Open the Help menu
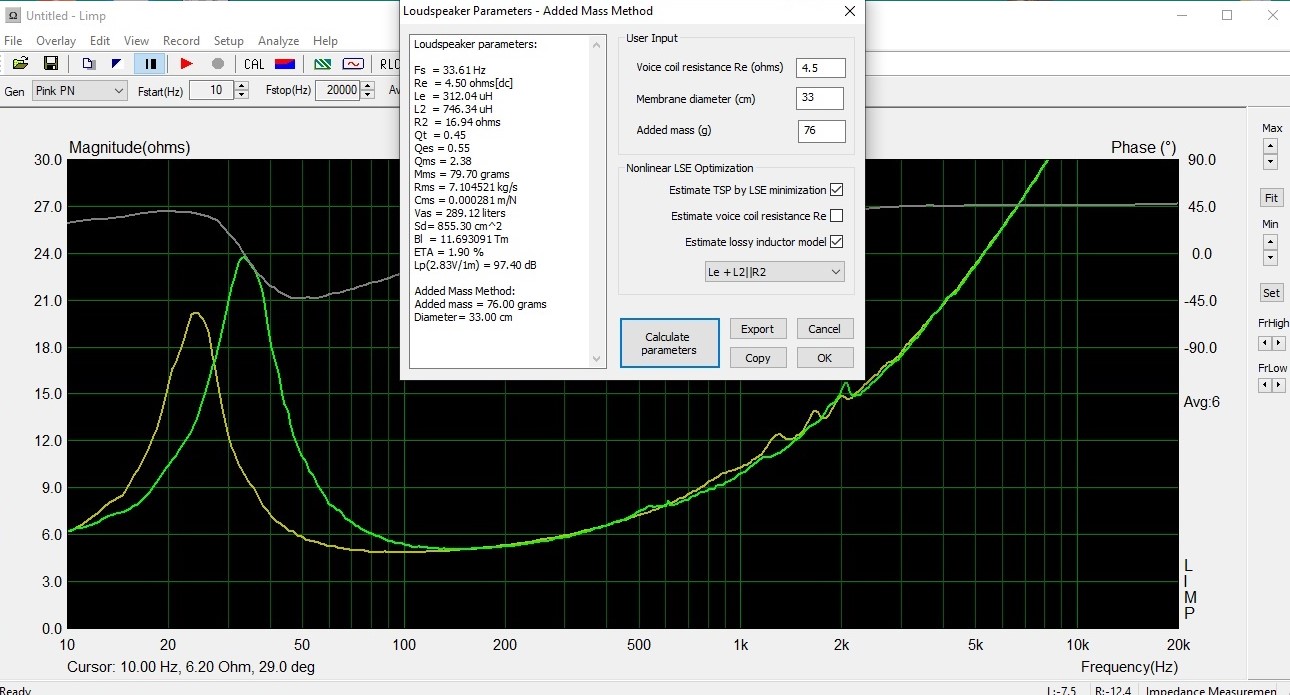This screenshot has width=1290, height=695. pos(325,41)
